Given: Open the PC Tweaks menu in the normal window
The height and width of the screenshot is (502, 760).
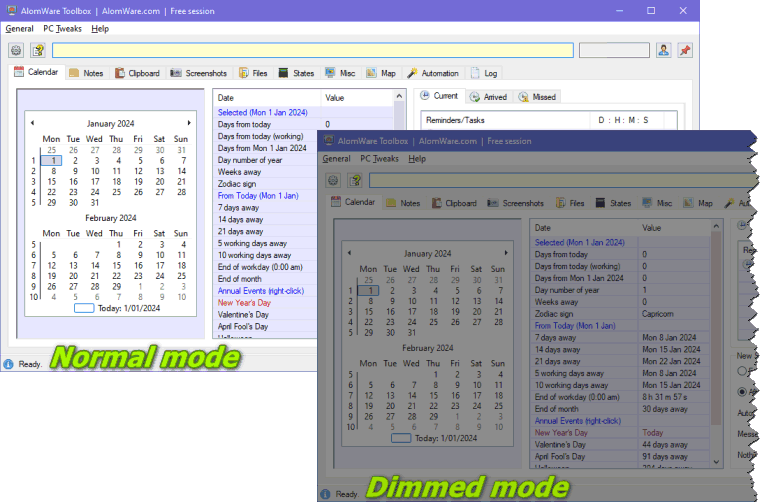Looking at the screenshot, I should (62, 29).
